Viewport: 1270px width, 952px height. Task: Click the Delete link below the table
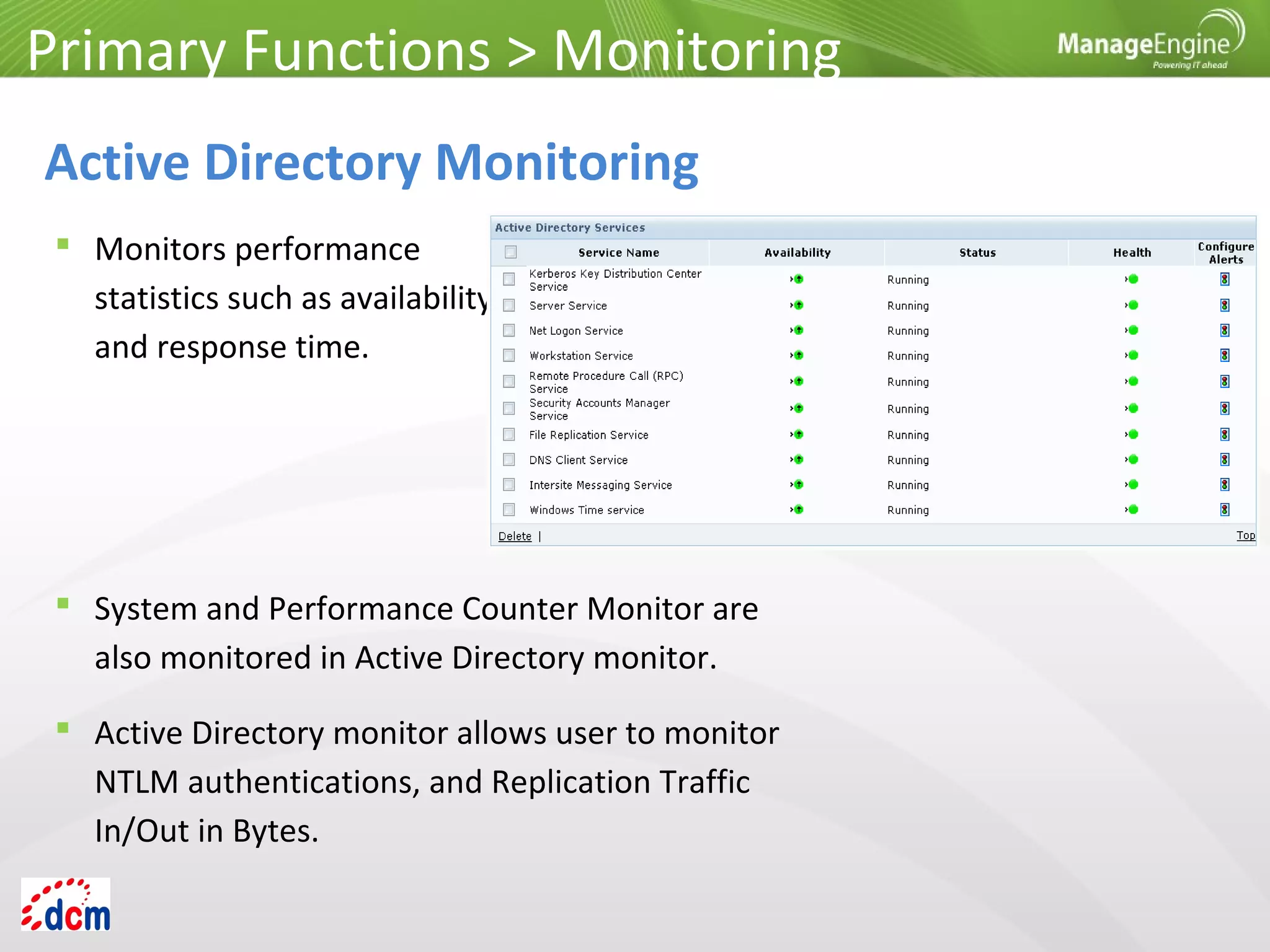coord(515,536)
